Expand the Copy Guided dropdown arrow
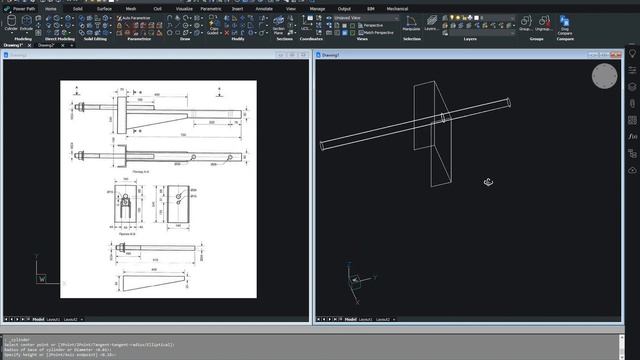The width and height of the screenshot is (640, 360). [221, 33]
